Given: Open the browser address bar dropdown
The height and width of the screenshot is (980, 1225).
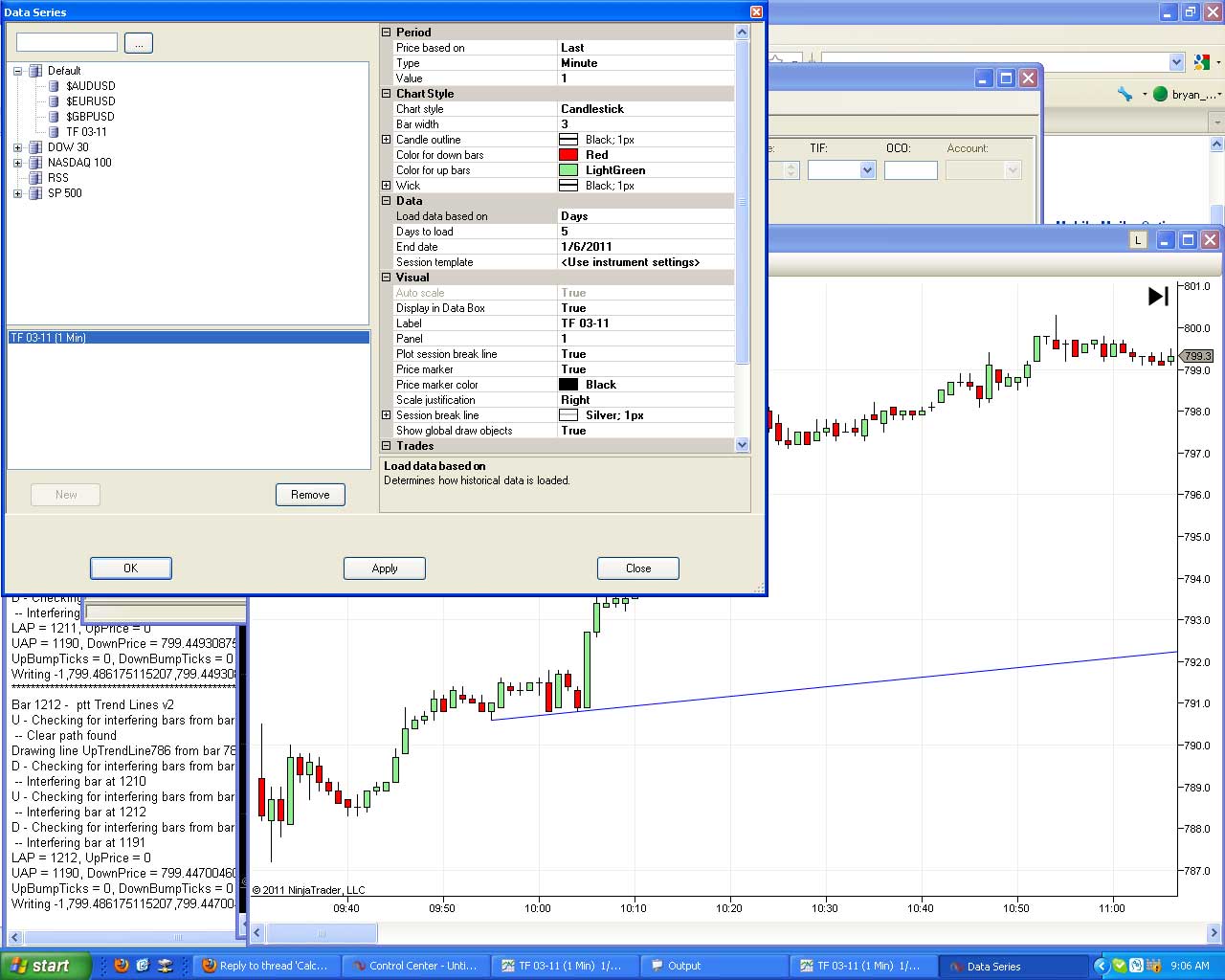Looking at the screenshot, I should [1177, 62].
